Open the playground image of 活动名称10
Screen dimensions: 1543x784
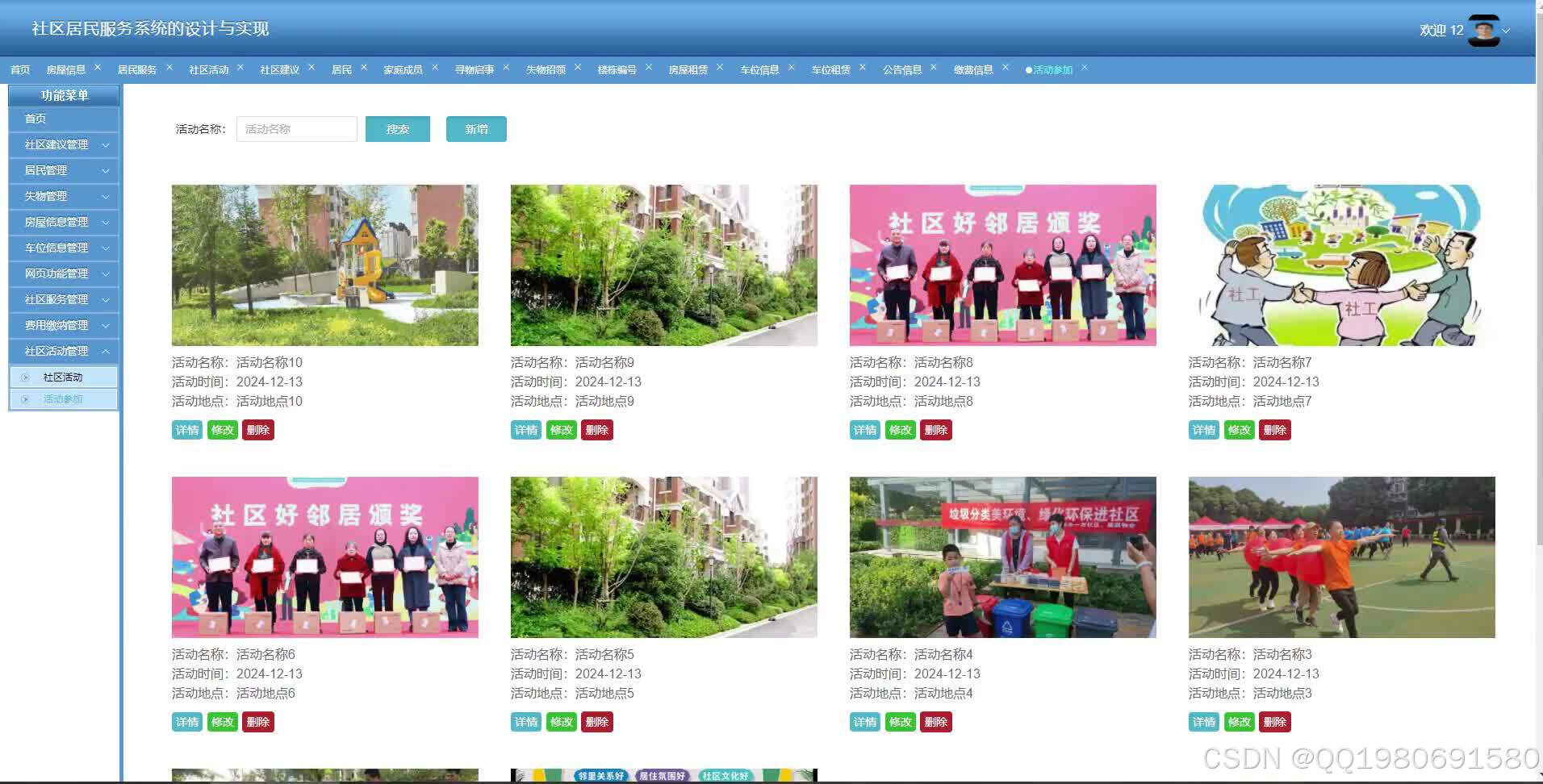325,265
